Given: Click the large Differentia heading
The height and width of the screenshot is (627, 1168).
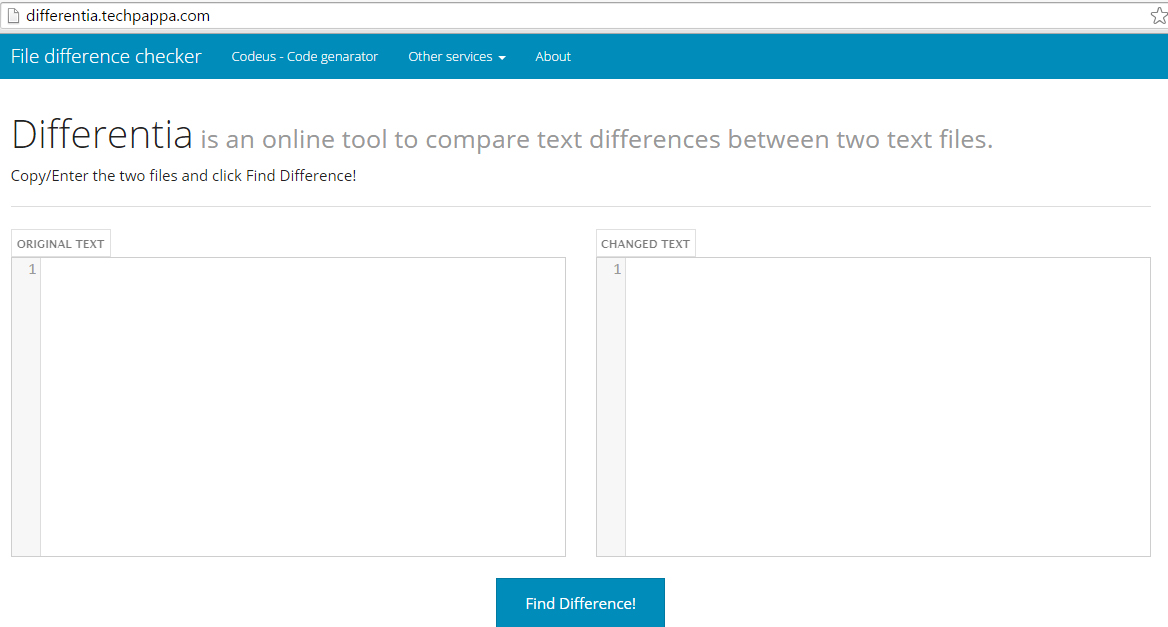Looking at the screenshot, I should (x=100, y=135).
